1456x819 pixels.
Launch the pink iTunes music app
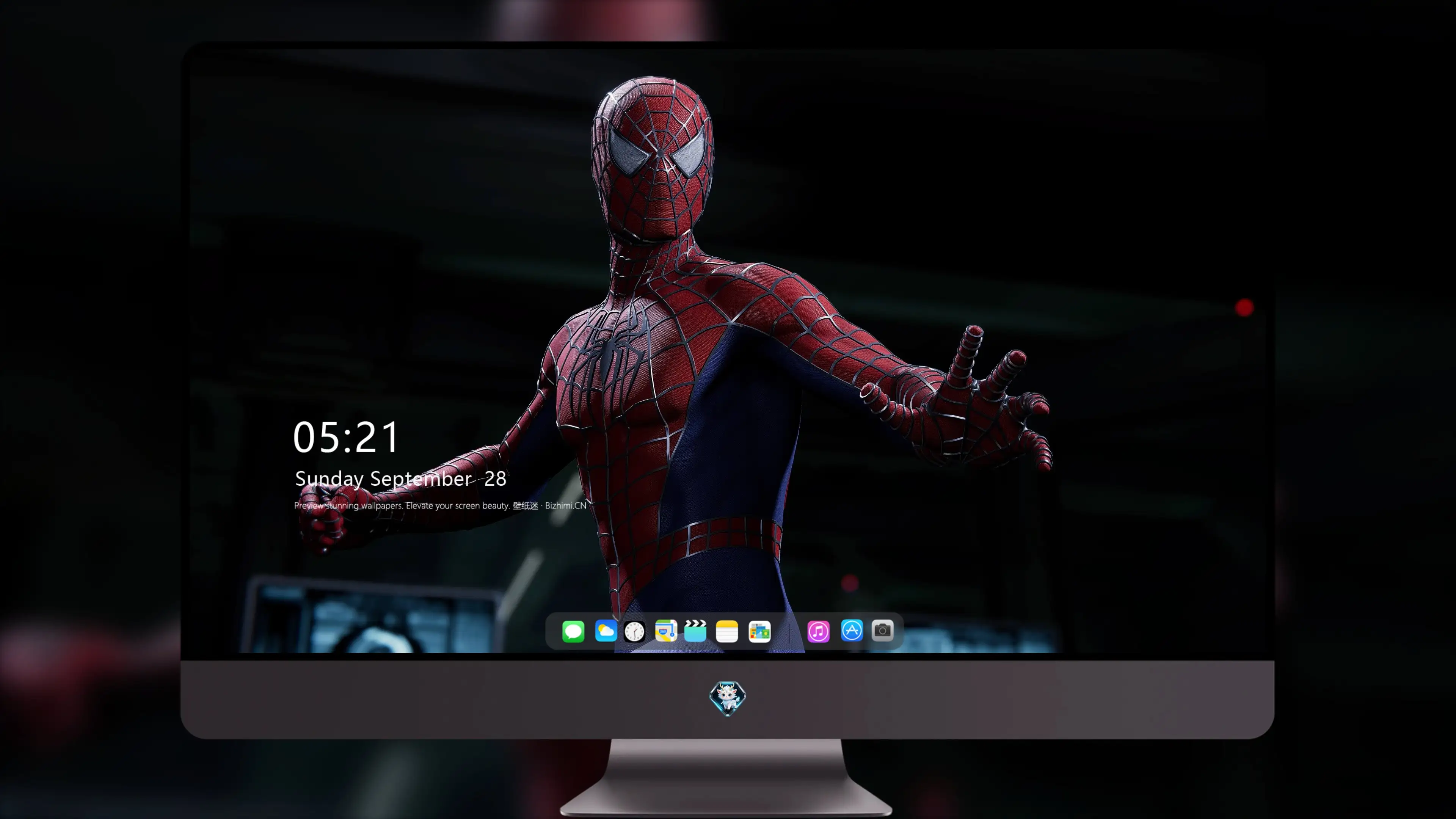pos(819,631)
